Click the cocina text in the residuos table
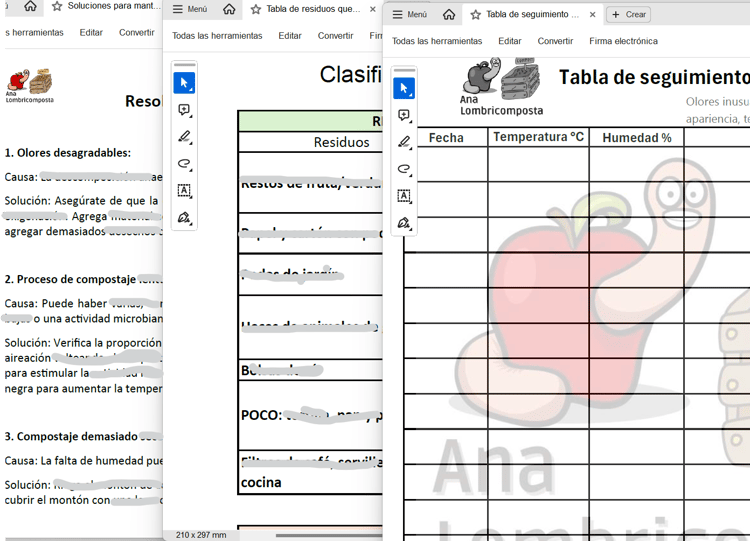This screenshot has width=750, height=541. pyautogui.click(x=261, y=482)
